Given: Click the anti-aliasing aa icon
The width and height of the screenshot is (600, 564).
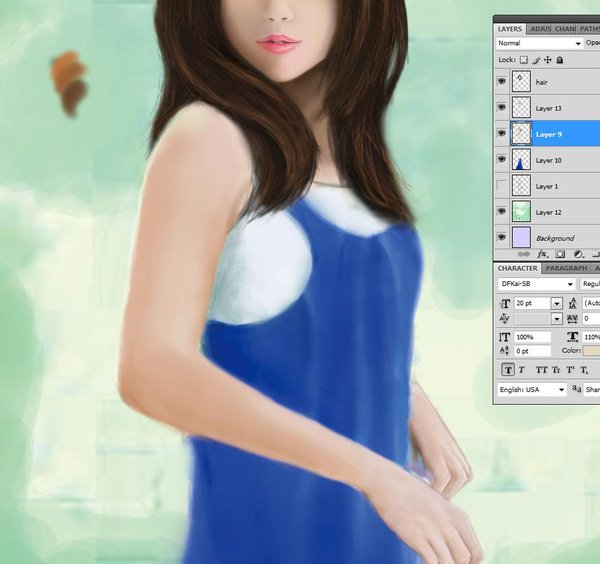Looking at the screenshot, I should coord(577,389).
